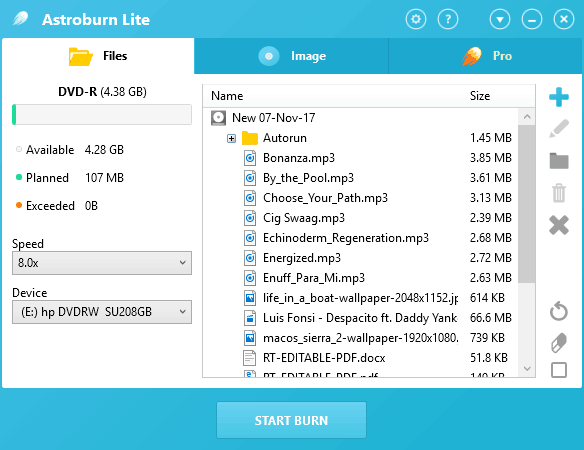Expand the Autorun folder tree node
The width and height of the screenshot is (584, 450).
(231, 139)
